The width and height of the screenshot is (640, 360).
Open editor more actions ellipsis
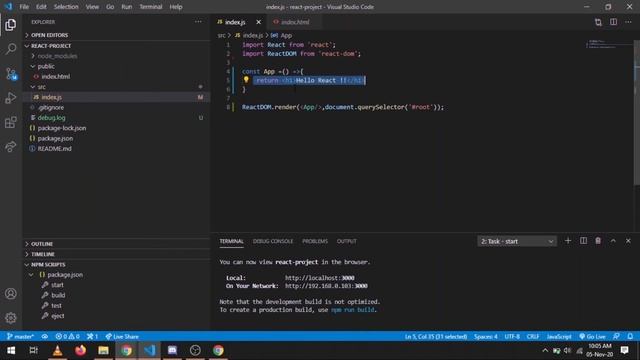pyautogui.click(x=628, y=22)
